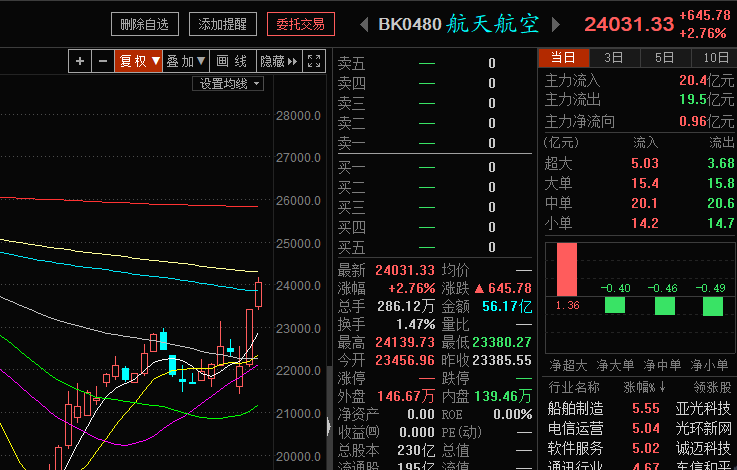Click the 买一 order row
737x470 pixels.
pyautogui.click(x=435, y=167)
